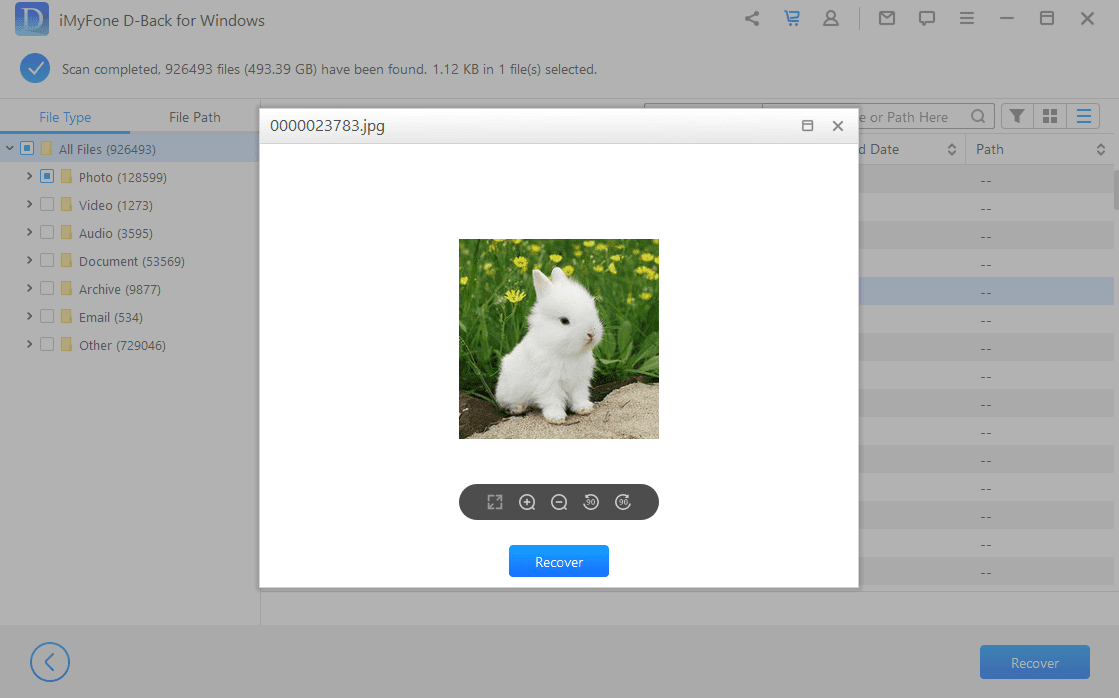
Task: Open the shopping cart purchase icon
Action: 791,19
